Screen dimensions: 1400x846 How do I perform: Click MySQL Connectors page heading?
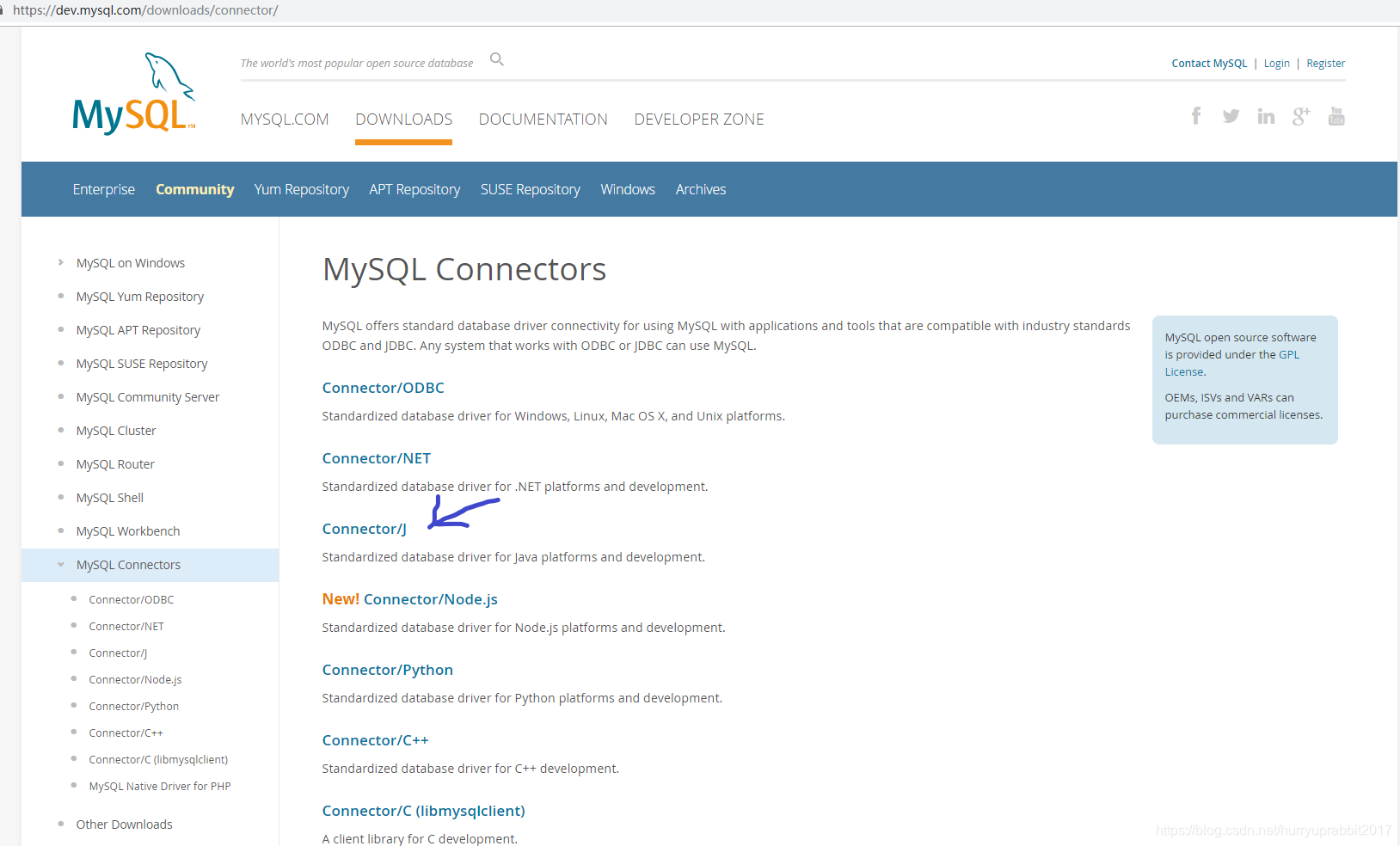click(464, 269)
